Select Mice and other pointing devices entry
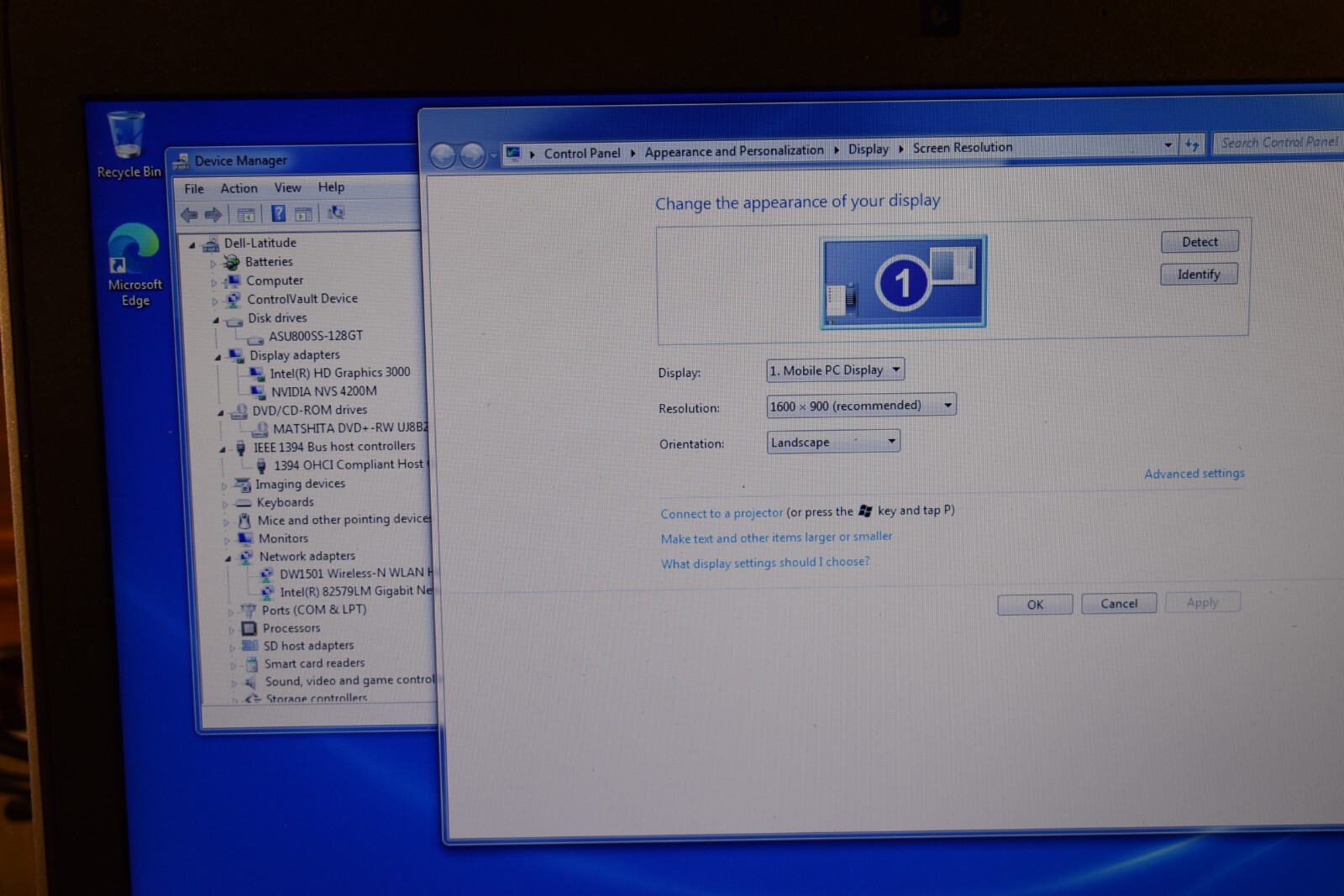Viewport: 1344px width, 896px height. click(344, 520)
